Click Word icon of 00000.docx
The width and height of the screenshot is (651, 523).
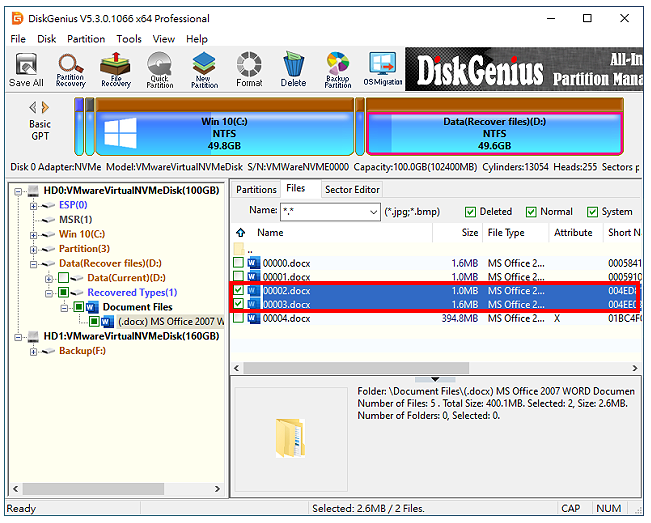(253, 263)
